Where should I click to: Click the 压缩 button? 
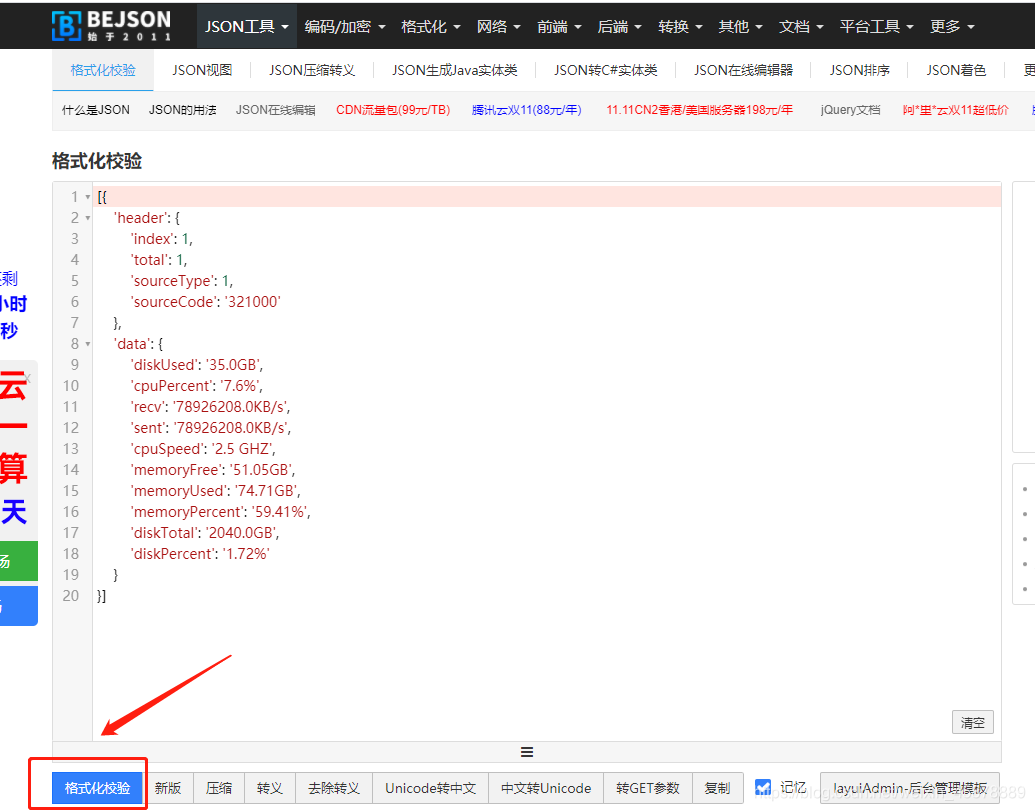click(218, 788)
